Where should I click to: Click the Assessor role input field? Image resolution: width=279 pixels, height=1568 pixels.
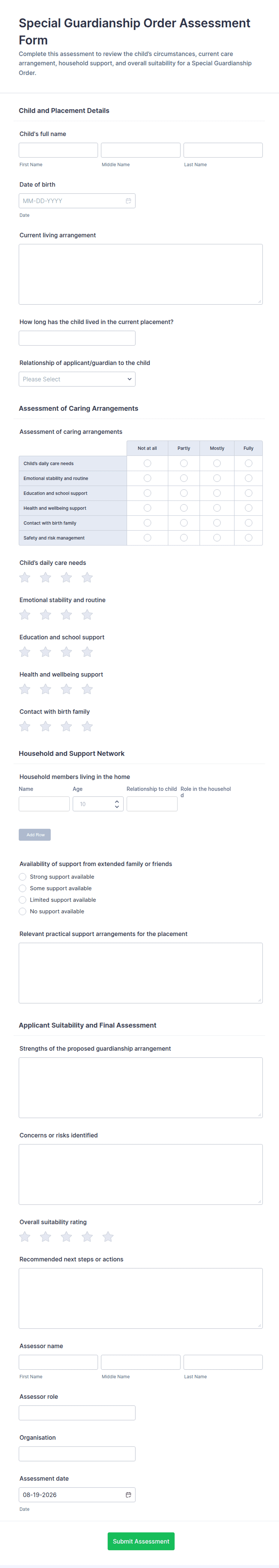pos(77,1413)
